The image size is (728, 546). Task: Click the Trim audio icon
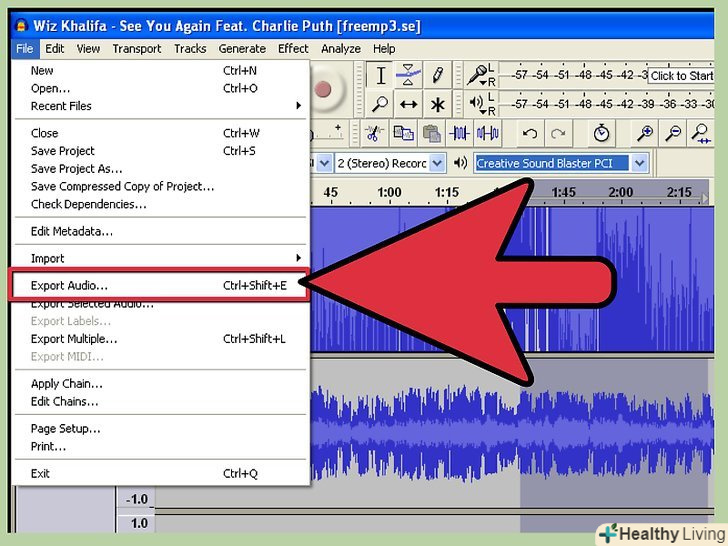459,133
